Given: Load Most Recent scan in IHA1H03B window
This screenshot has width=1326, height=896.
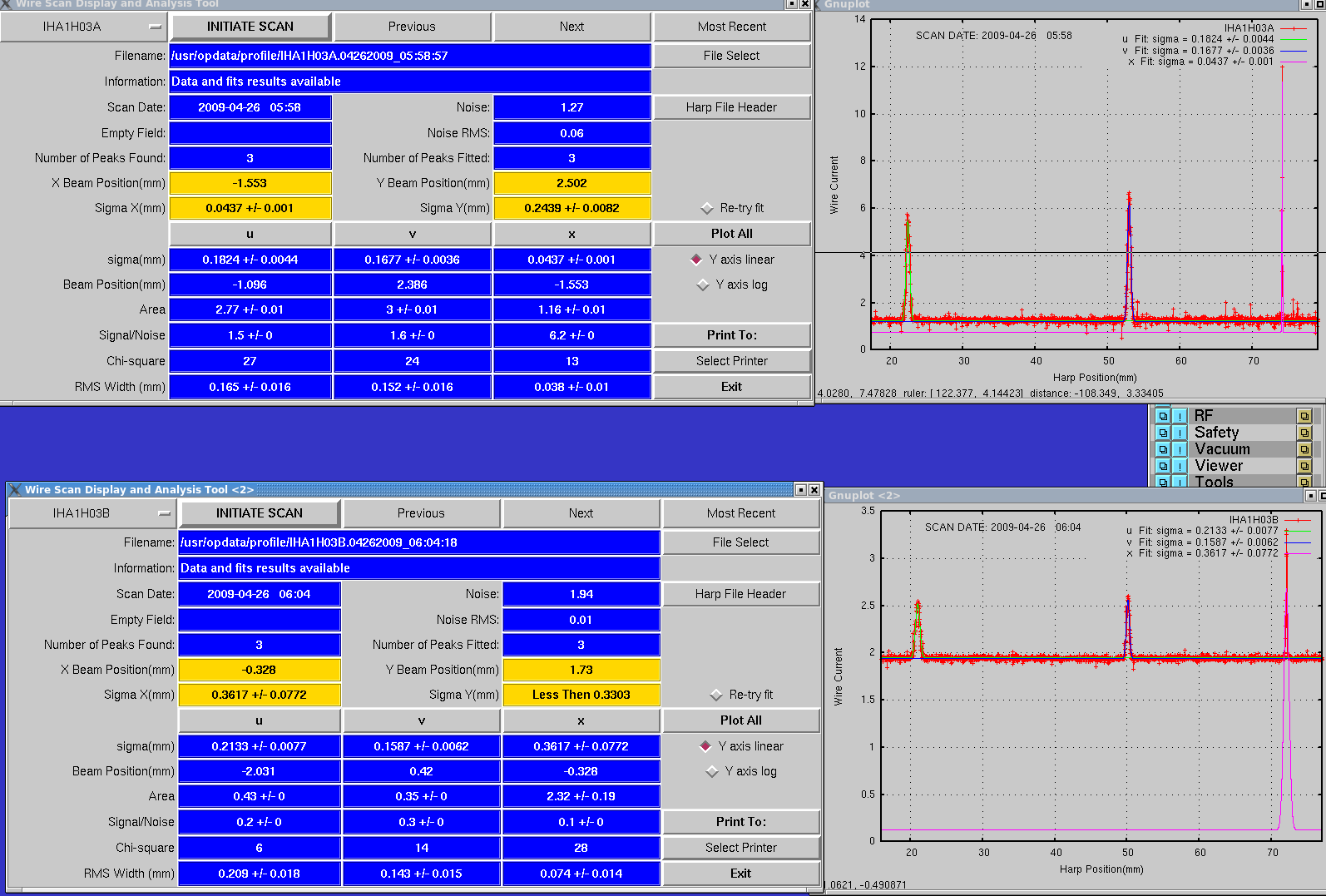Looking at the screenshot, I should (741, 513).
